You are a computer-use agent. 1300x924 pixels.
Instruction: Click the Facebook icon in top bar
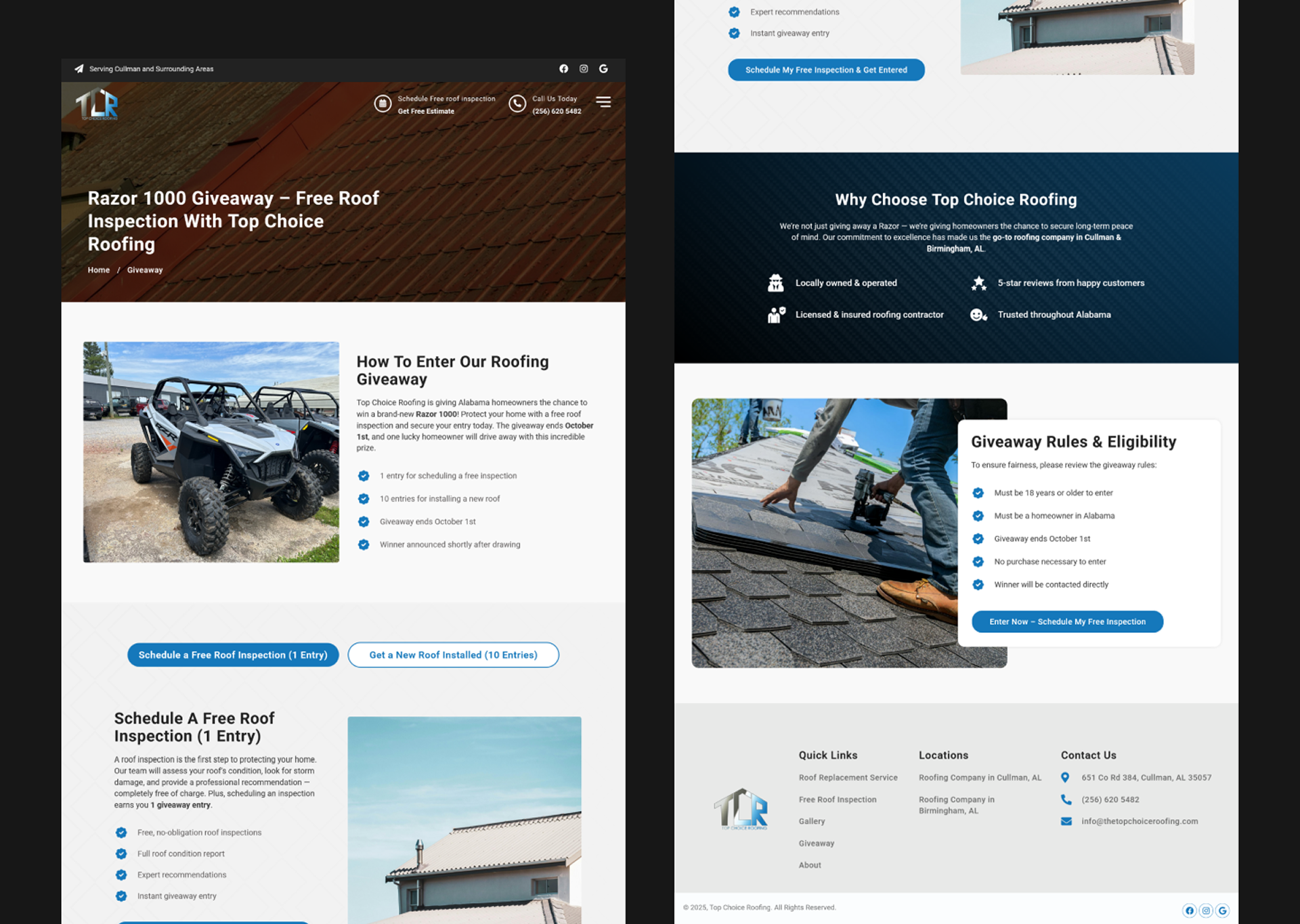[563, 69]
